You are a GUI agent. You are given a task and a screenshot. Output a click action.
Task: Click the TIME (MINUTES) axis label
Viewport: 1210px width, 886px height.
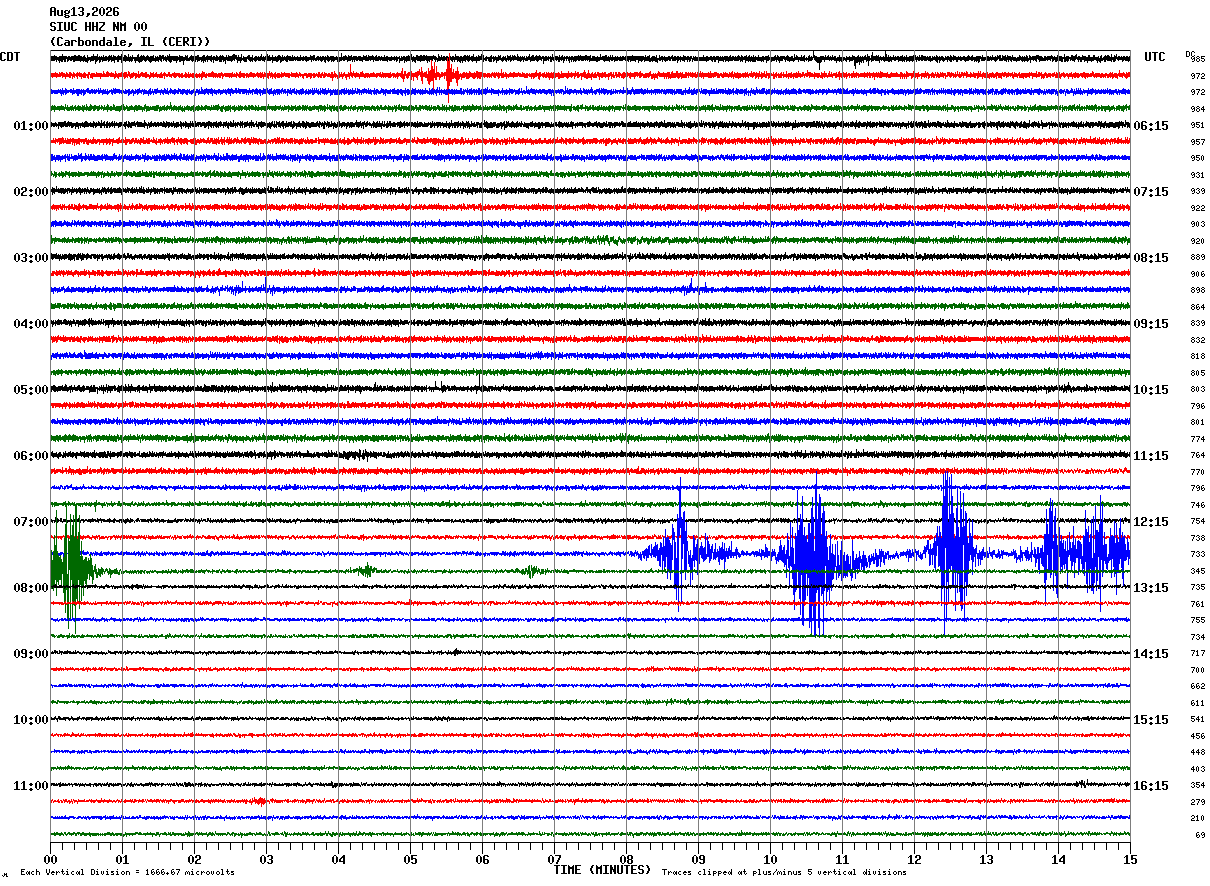[x=602, y=870]
